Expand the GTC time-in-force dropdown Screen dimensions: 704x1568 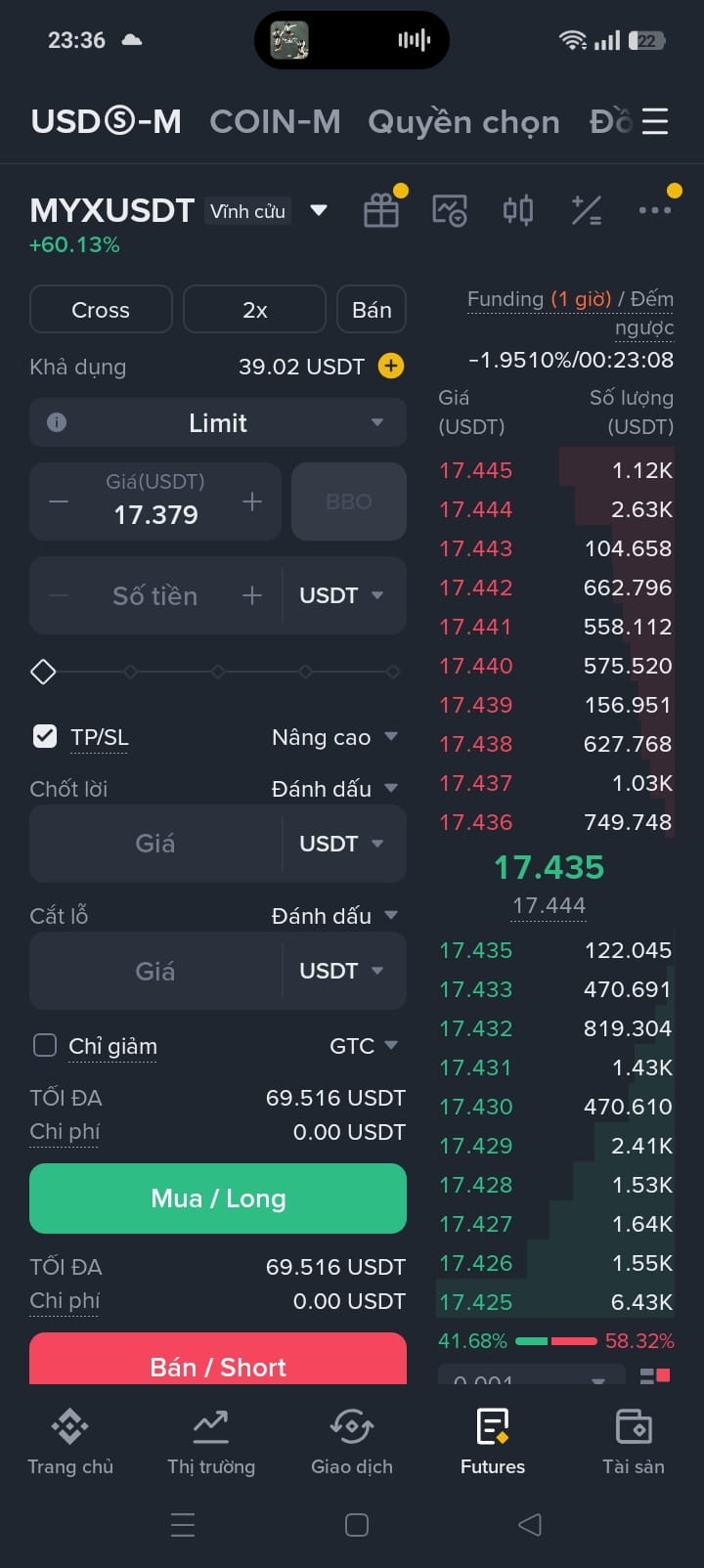364,1046
